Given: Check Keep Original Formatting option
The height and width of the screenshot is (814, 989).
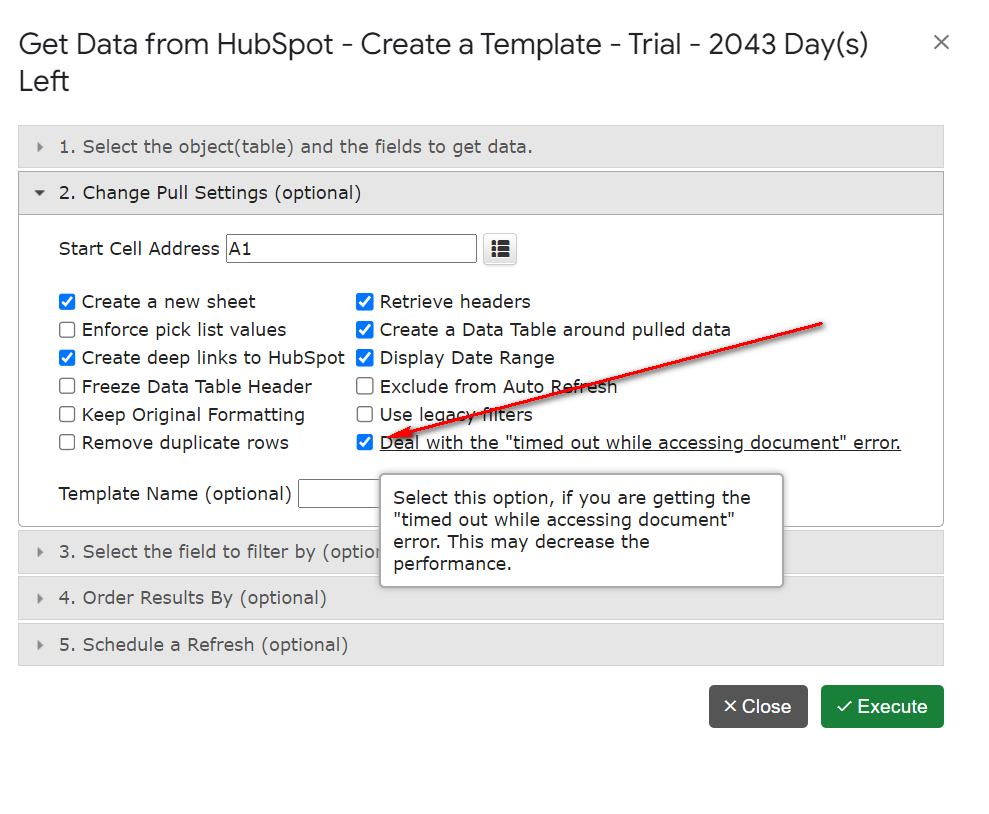Looking at the screenshot, I should click(x=67, y=414).
